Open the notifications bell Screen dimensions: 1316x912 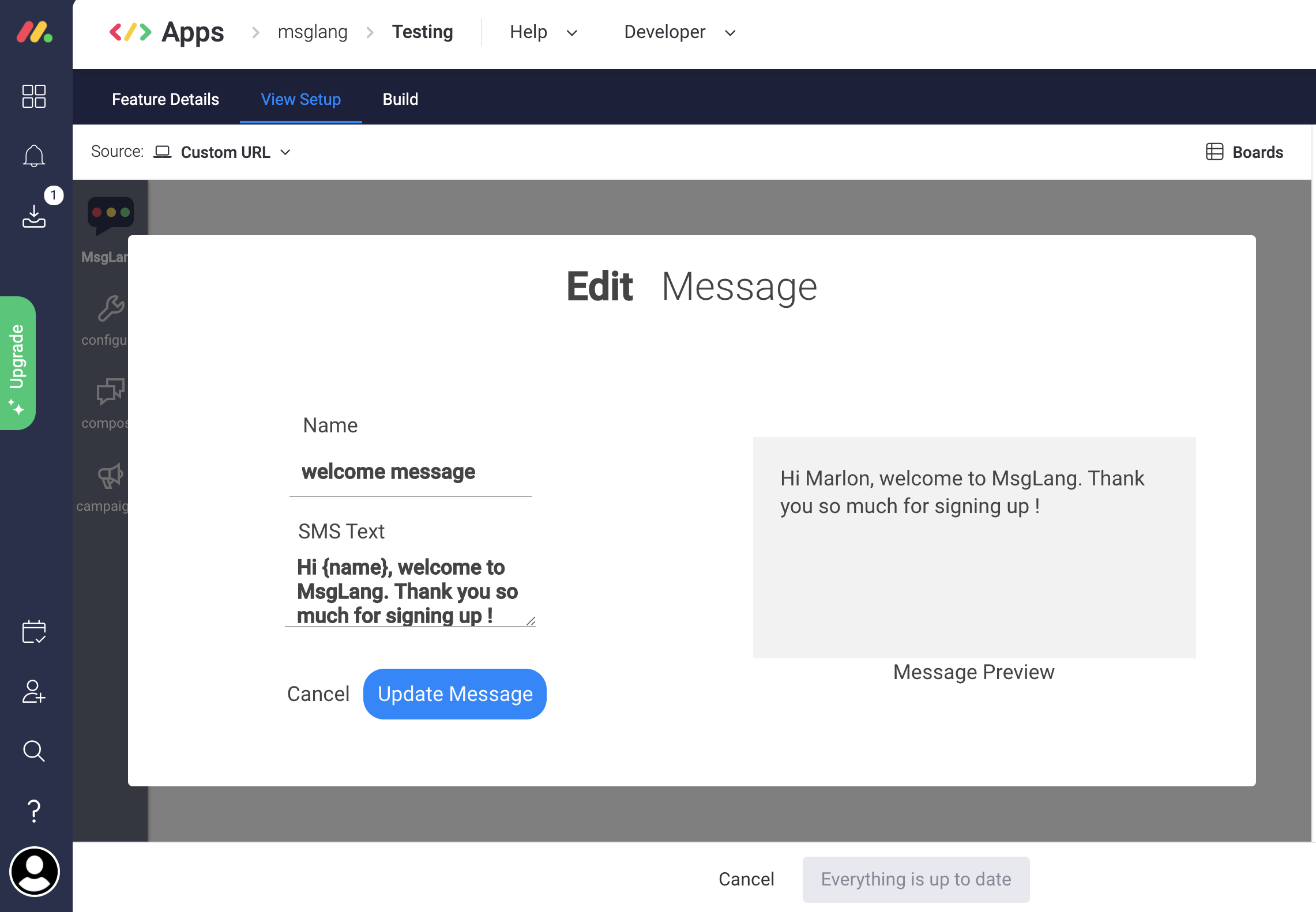(x=34, y=156)
